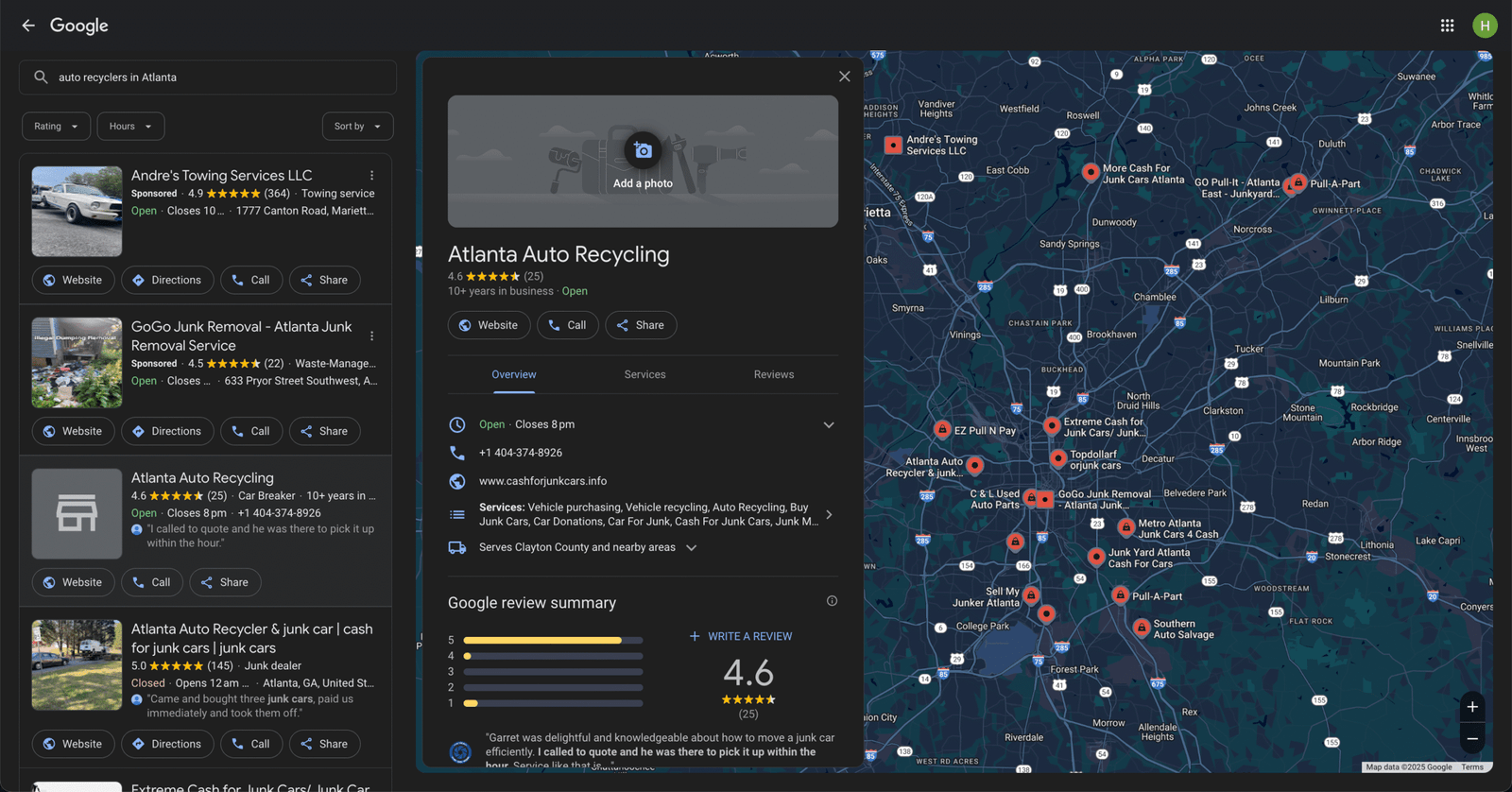Select the Sell My Junker Atlanta pin

coord(1032,594)
